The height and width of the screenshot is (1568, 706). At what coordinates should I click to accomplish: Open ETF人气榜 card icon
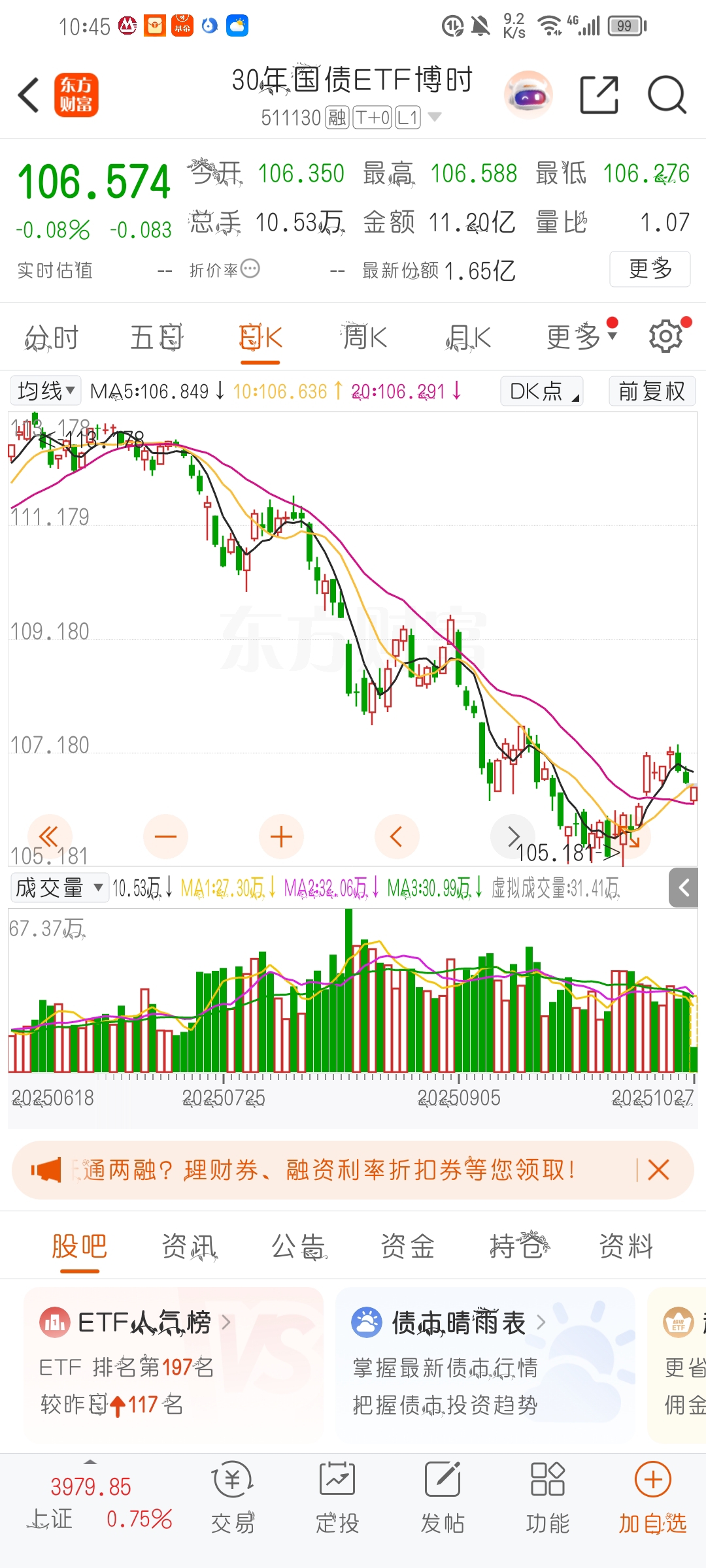(54, 1323)
